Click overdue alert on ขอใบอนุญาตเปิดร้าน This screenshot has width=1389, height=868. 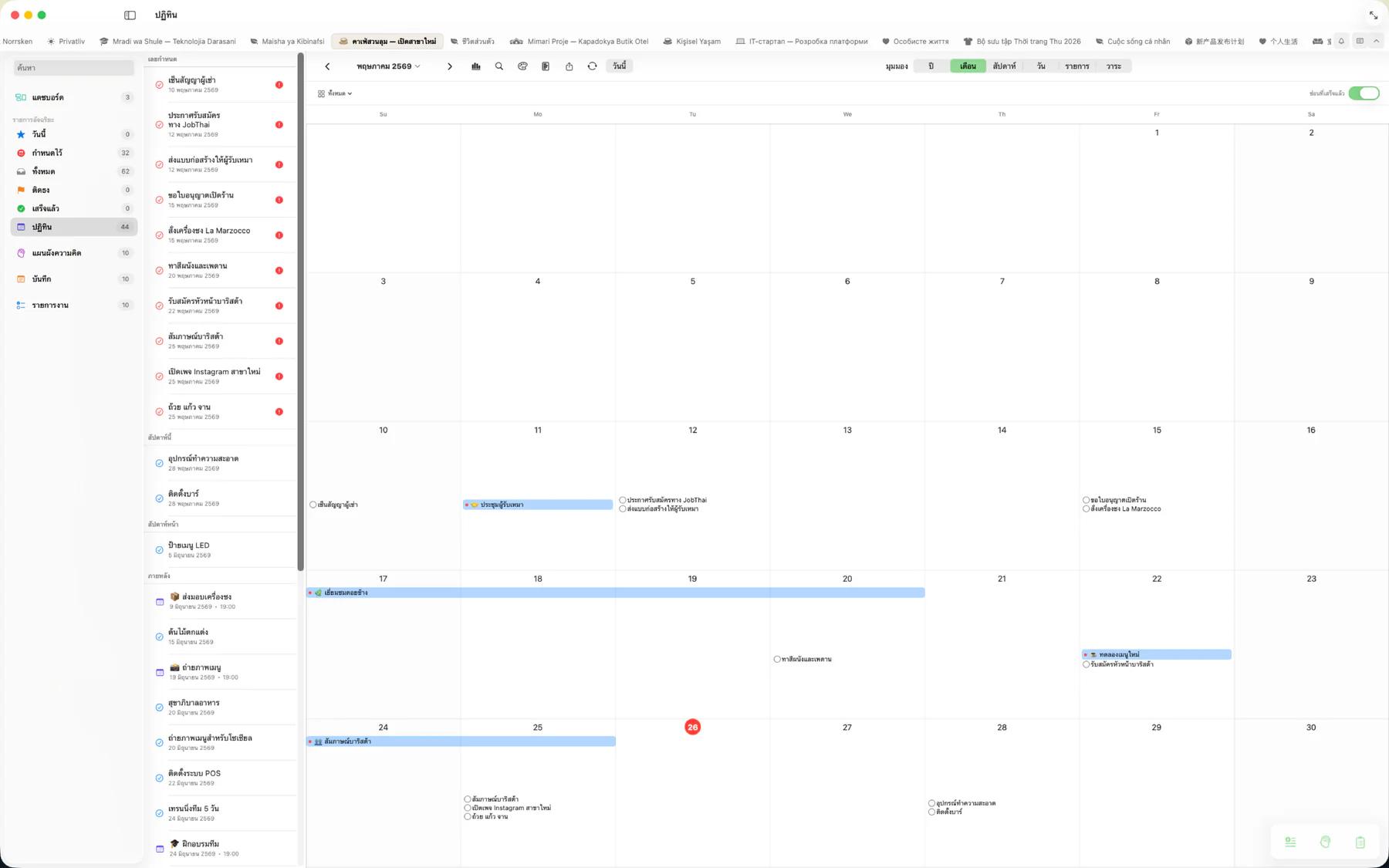pos(279,200)
